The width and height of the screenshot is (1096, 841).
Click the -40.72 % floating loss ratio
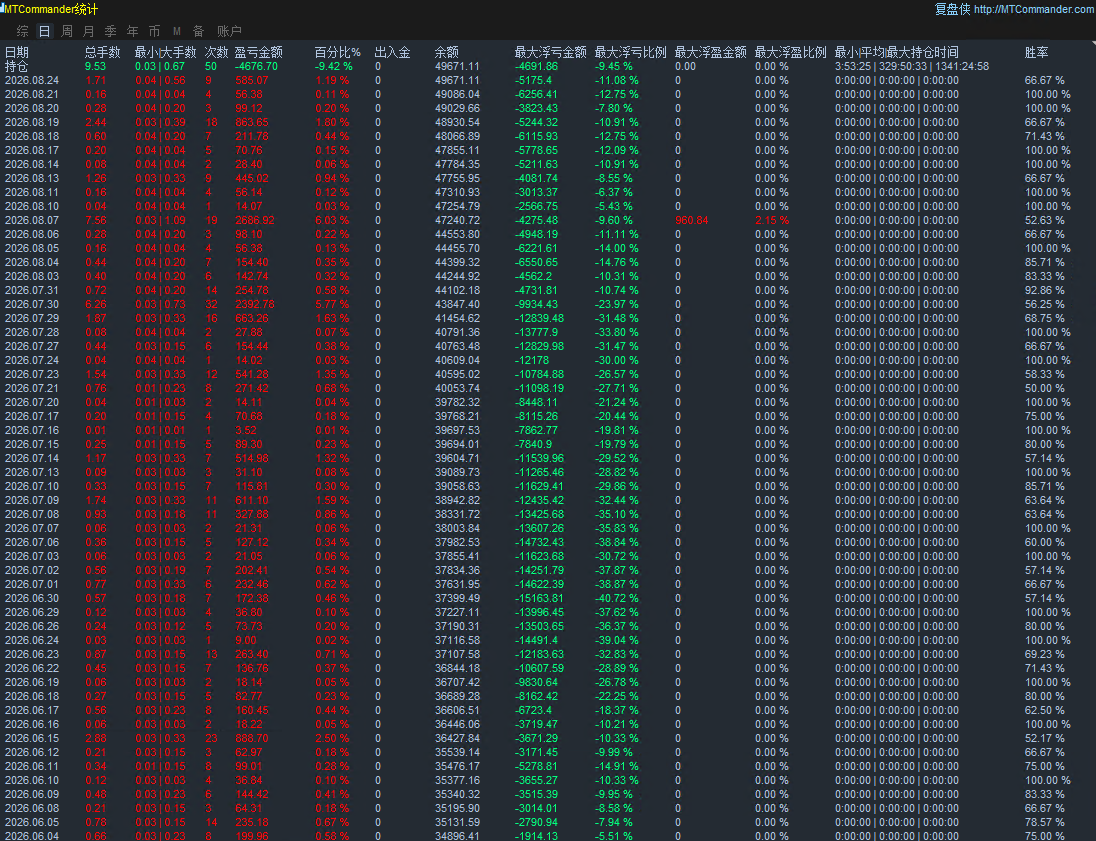[616, 598]
